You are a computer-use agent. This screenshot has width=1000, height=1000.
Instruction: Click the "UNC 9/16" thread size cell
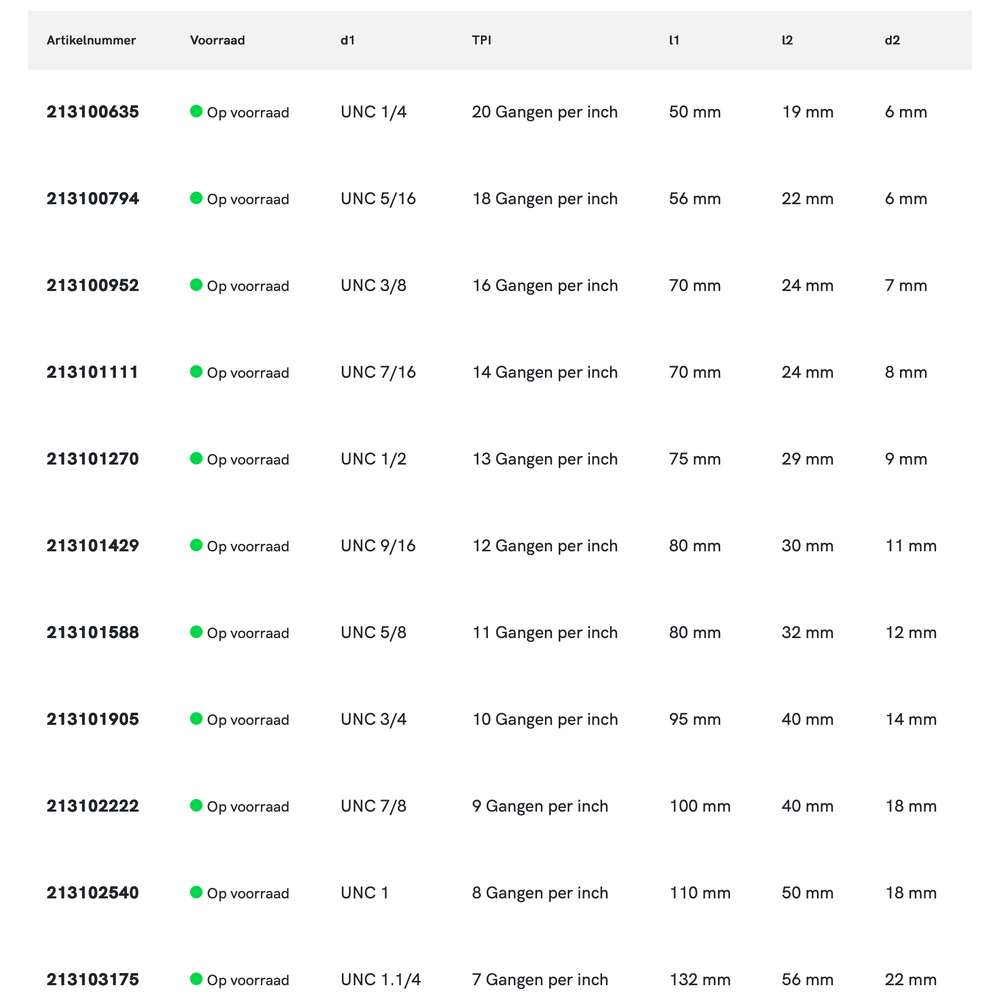coord(378,546)
